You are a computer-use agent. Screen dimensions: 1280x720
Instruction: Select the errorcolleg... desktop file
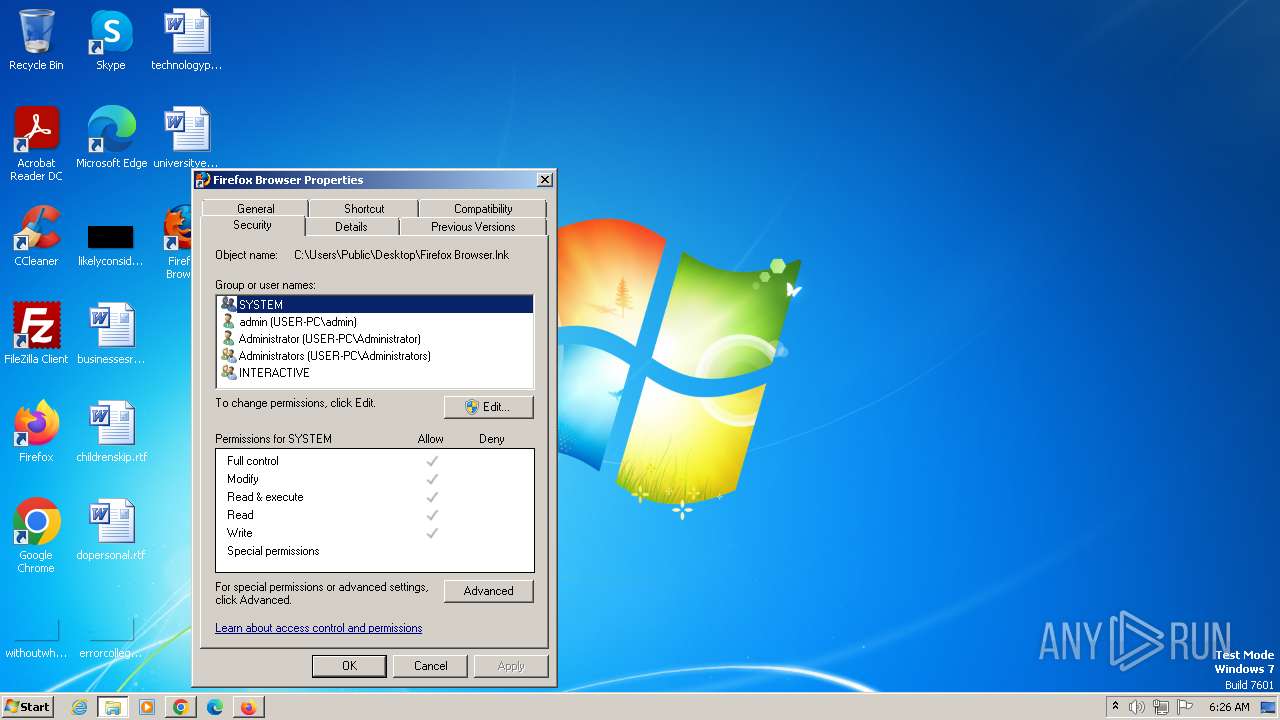click(x=111, y=640)
